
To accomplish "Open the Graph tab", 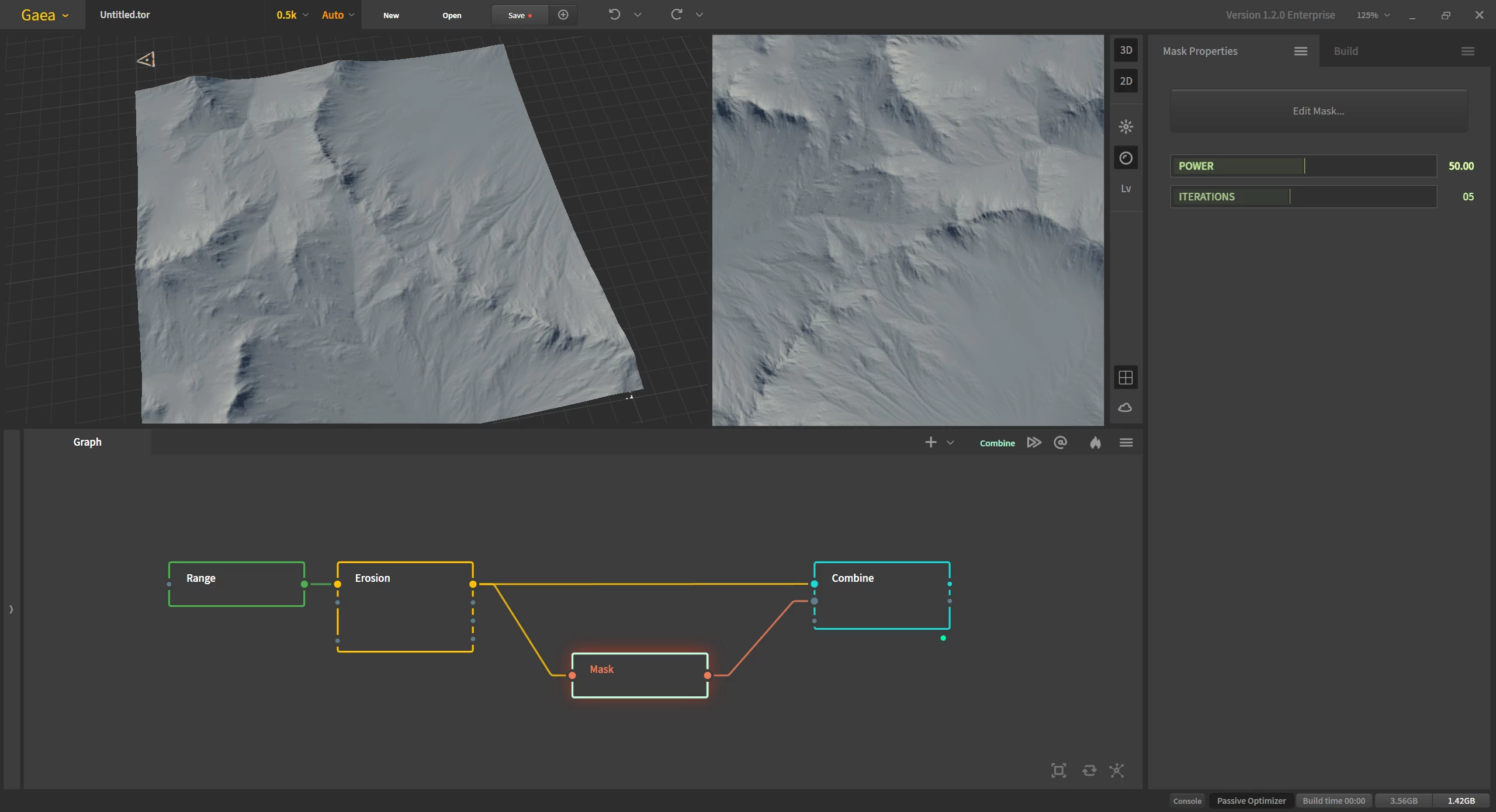I will point(87,442).
